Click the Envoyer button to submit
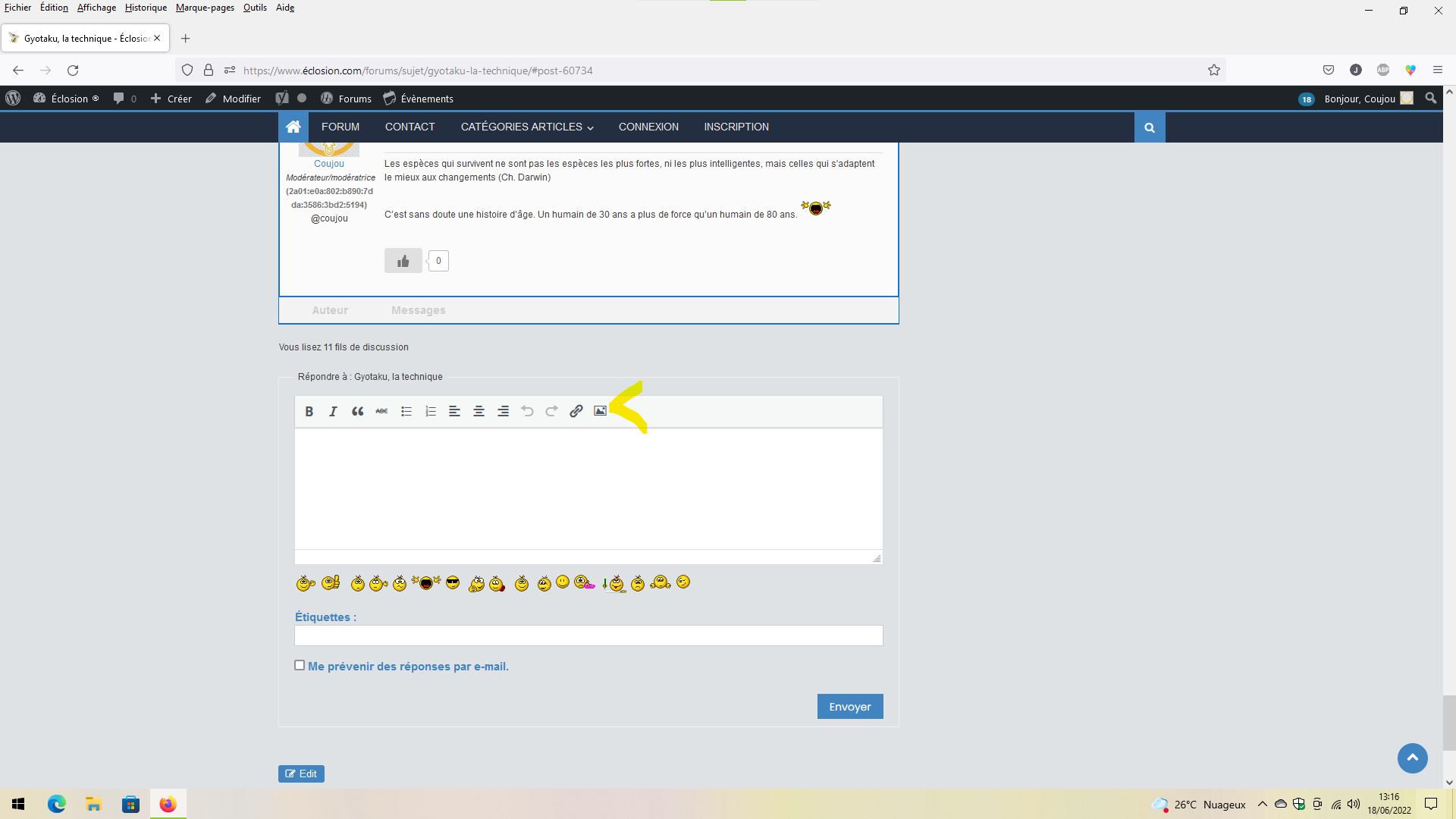The height and width of the screenshot is (819, 1456). click(849, 706)
